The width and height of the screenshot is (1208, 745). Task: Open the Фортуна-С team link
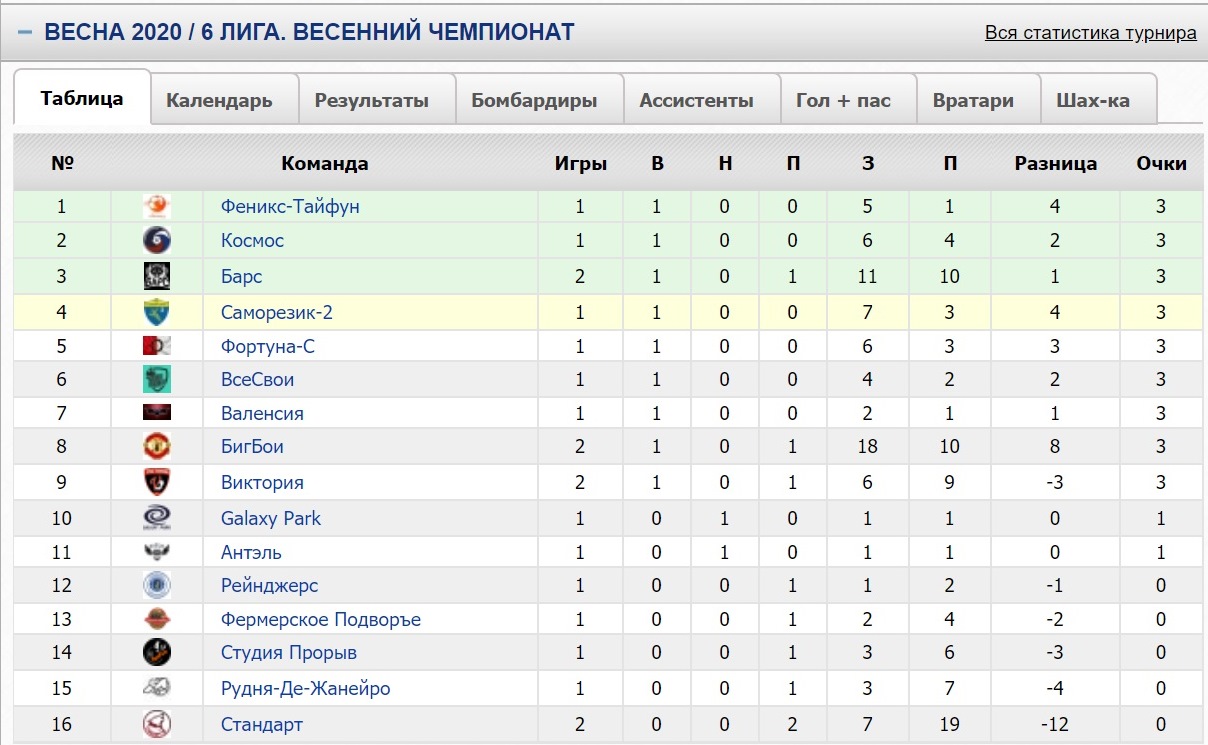click(268, 347)
